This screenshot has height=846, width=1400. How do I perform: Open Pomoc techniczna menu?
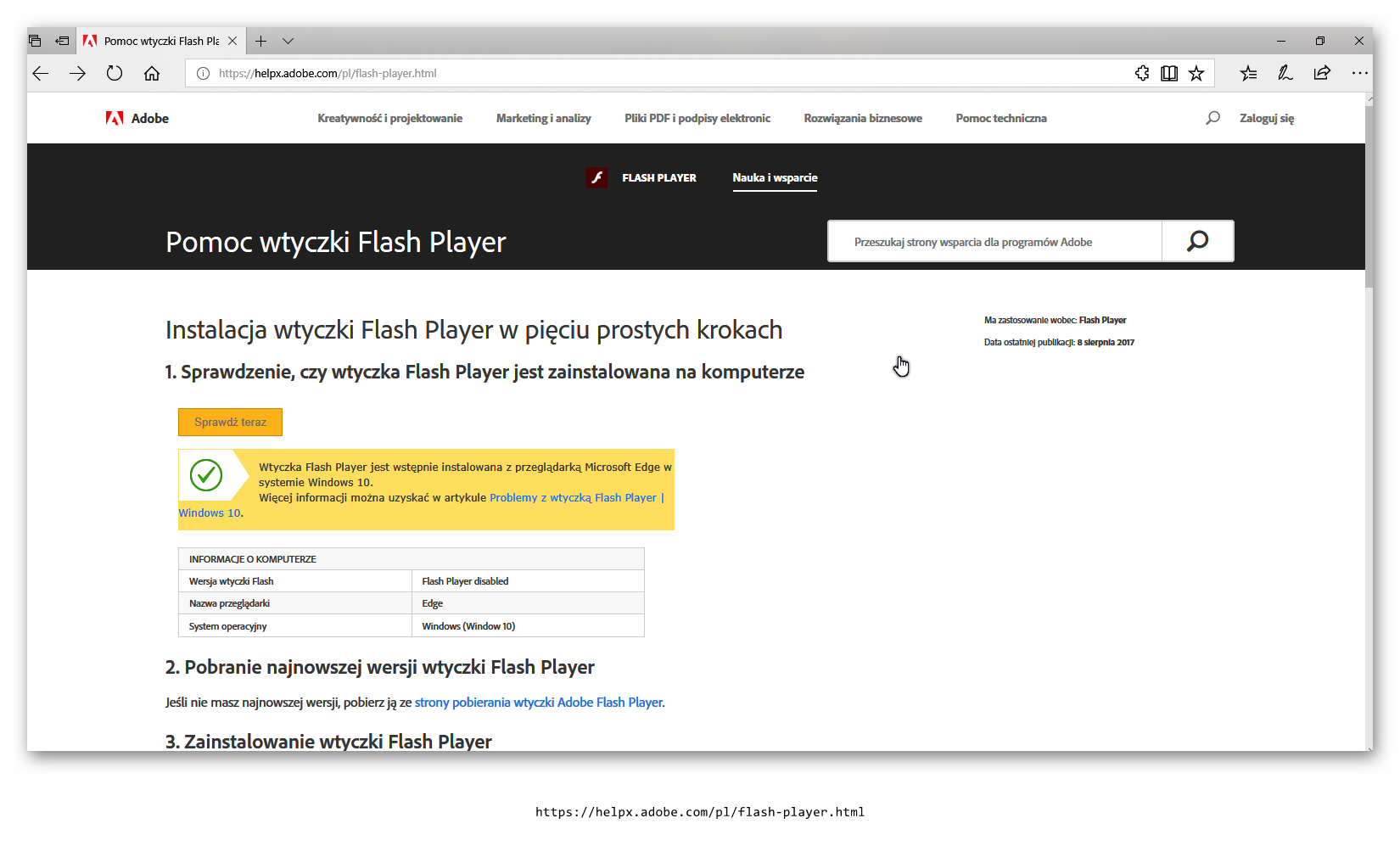[x=1001, y=118]
